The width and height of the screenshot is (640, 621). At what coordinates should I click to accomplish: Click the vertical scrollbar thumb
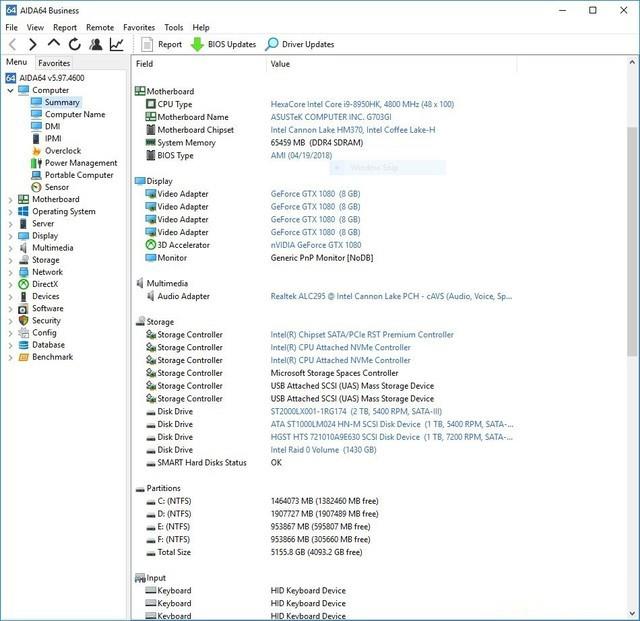tap(632, 241)
